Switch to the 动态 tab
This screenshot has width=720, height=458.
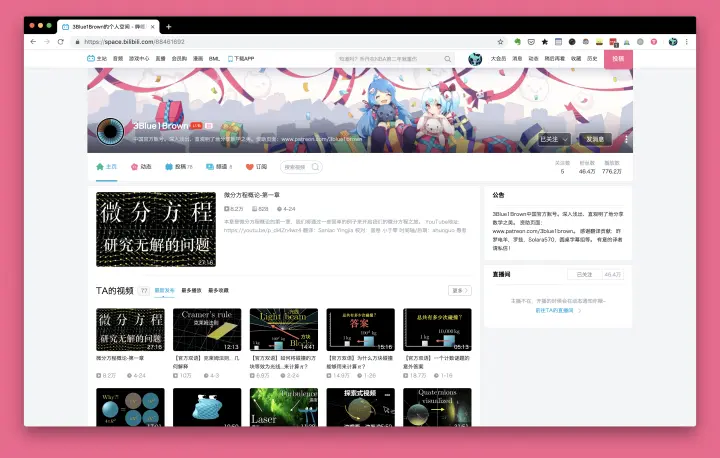(x=141, y=167)
